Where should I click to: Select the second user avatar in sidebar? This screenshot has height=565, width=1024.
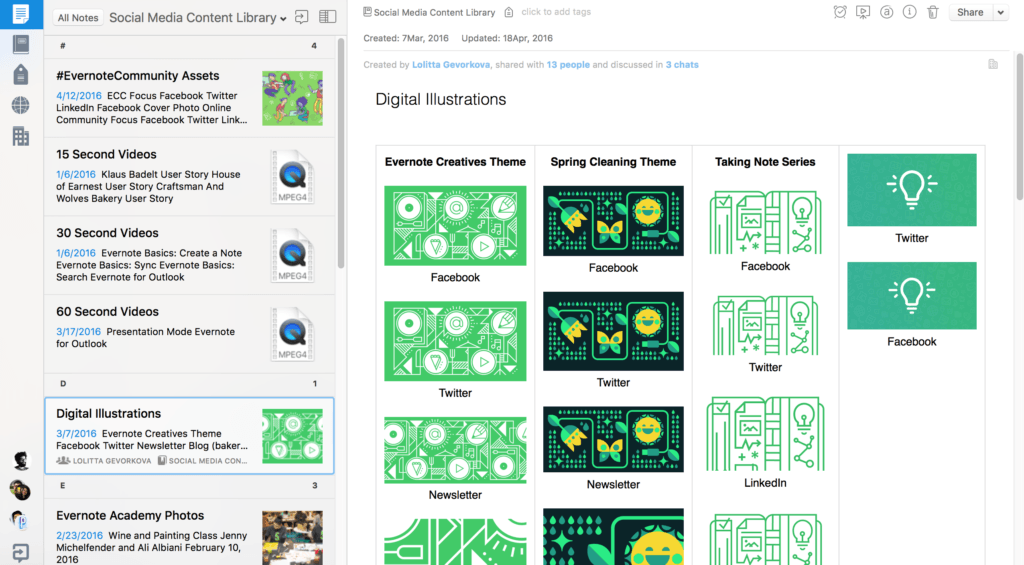pos(20,490)
